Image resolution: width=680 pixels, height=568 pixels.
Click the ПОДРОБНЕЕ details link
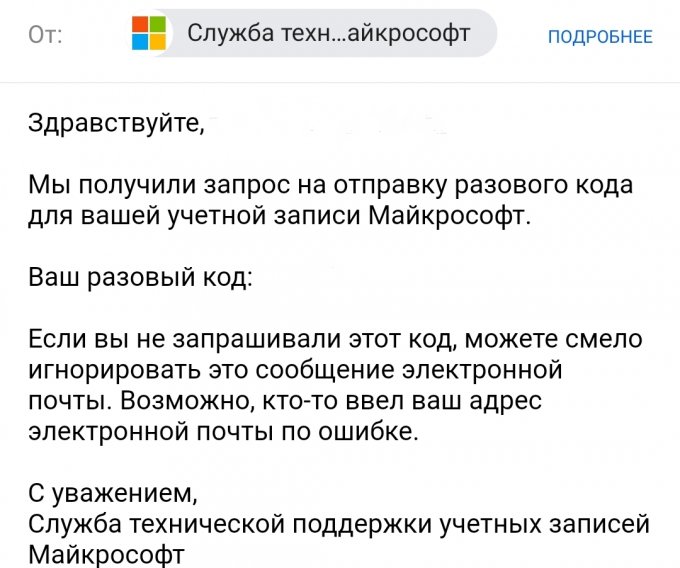[x=600, y=37]
